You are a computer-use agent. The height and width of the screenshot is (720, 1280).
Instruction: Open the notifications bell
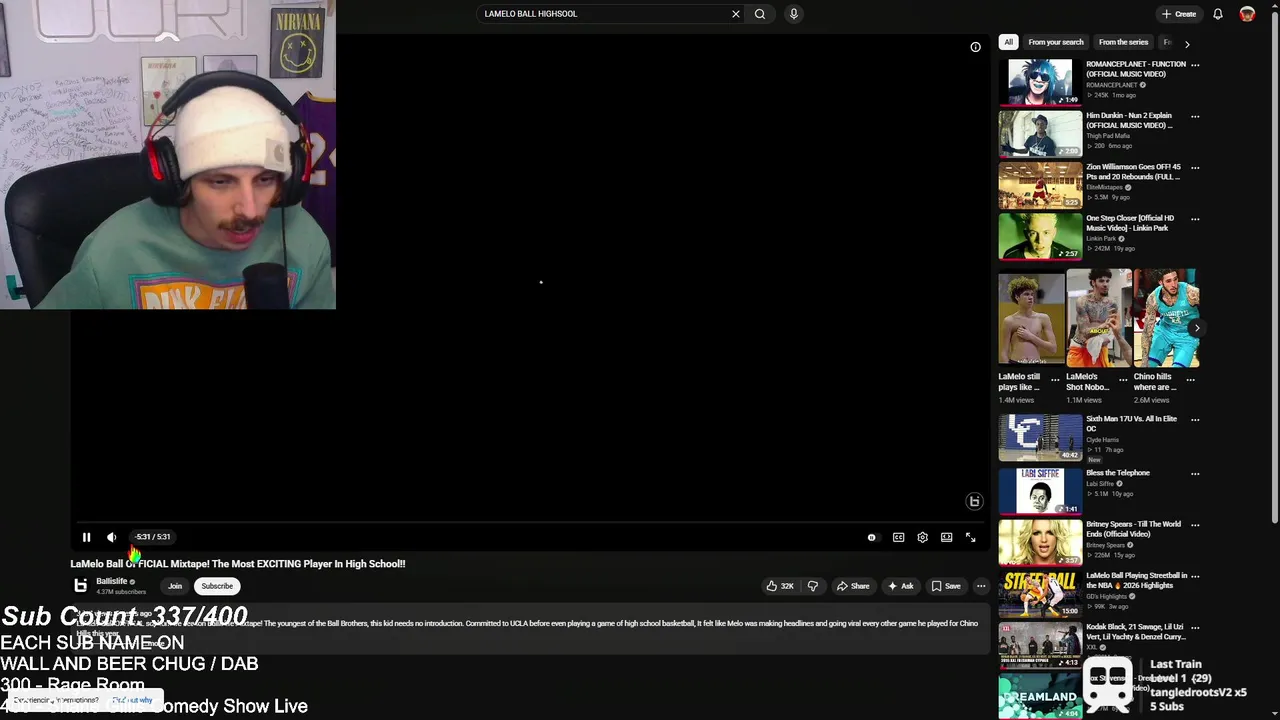1217,14
